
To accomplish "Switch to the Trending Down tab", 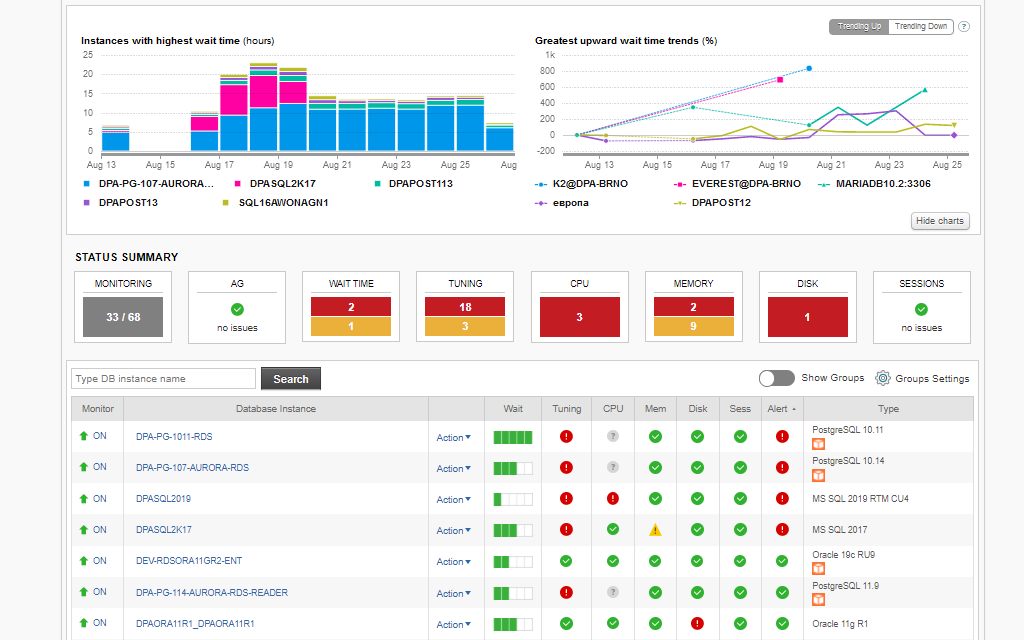I will 920,26.
